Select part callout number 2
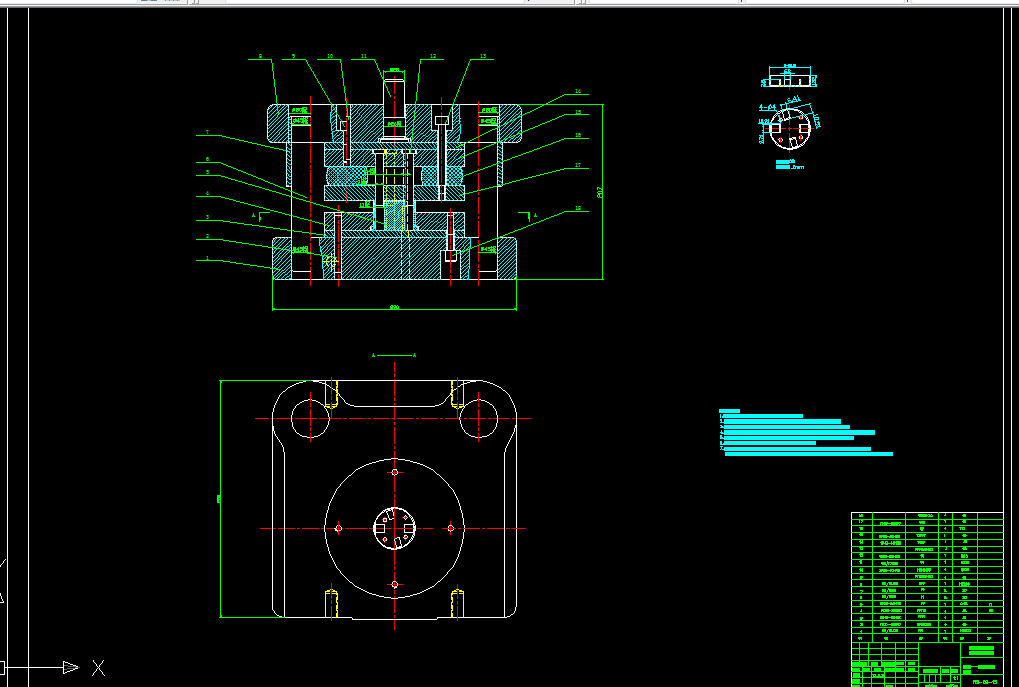 [x=207, y=237]
